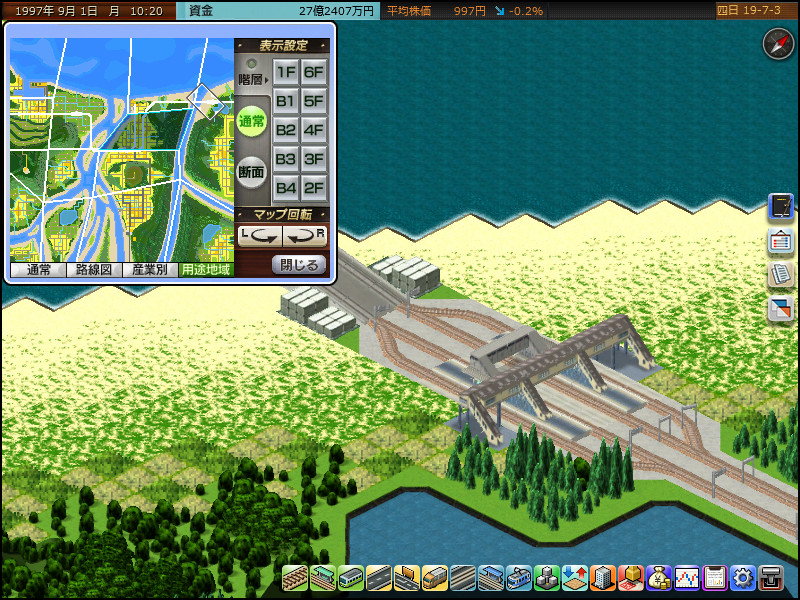Screen dimensions: 800x600
Task: Open the yen money bag finance icon
Action: pos(659,578)
